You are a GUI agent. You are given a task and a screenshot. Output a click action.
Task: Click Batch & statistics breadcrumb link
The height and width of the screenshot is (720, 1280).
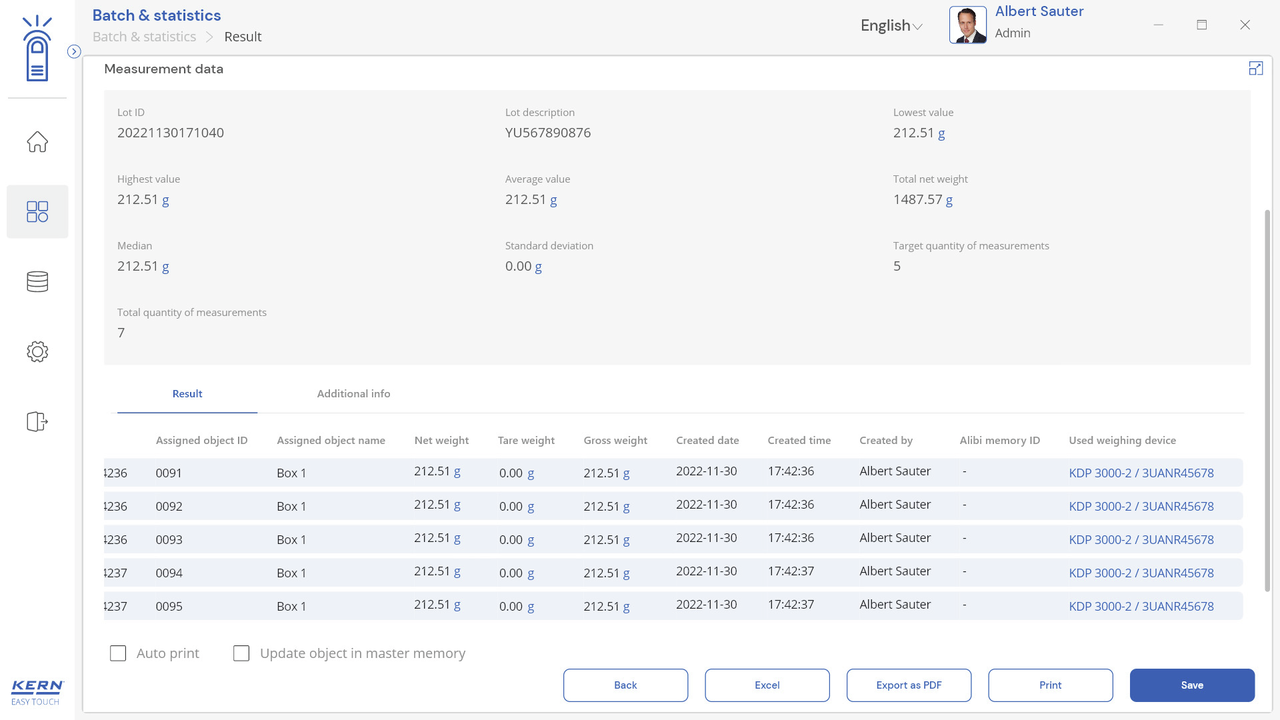coord(144,37)
